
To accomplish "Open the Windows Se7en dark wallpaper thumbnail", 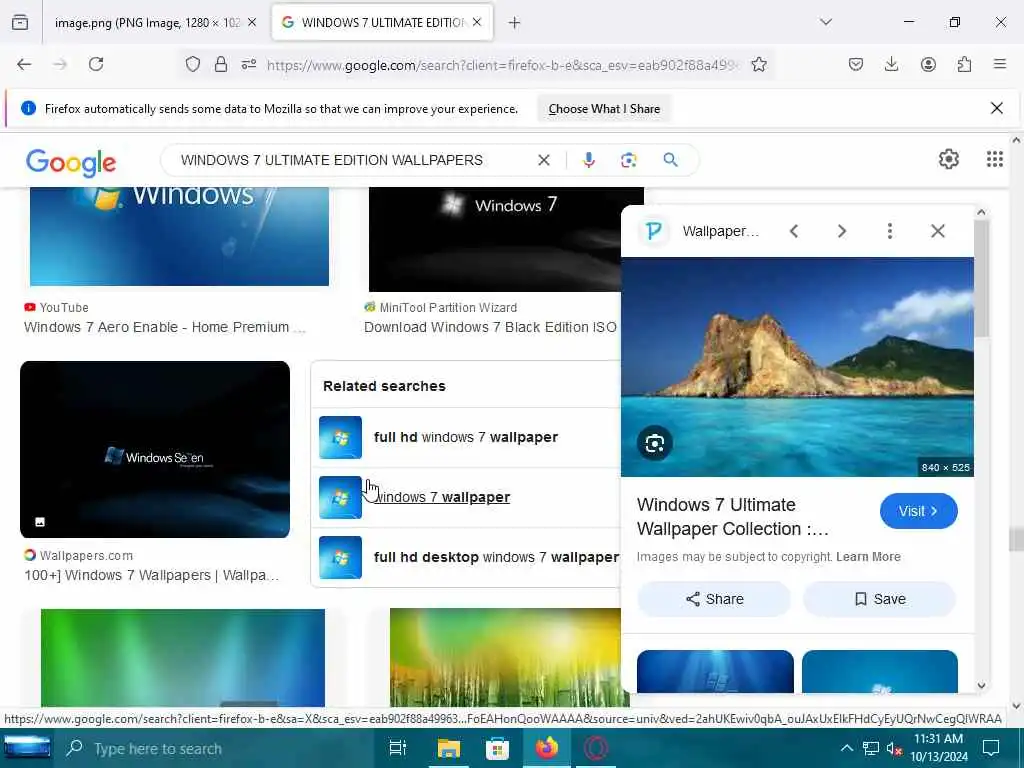I will point(155,449).
